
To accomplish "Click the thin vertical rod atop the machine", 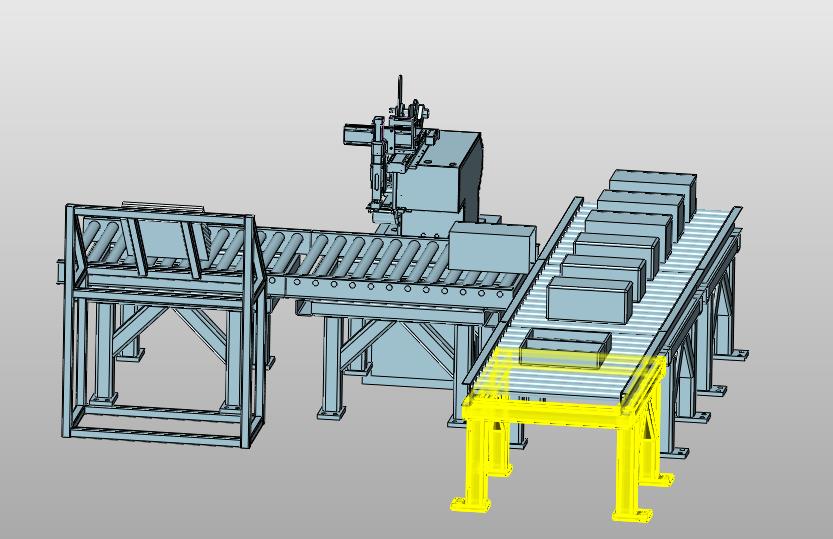I will point(401,94).
